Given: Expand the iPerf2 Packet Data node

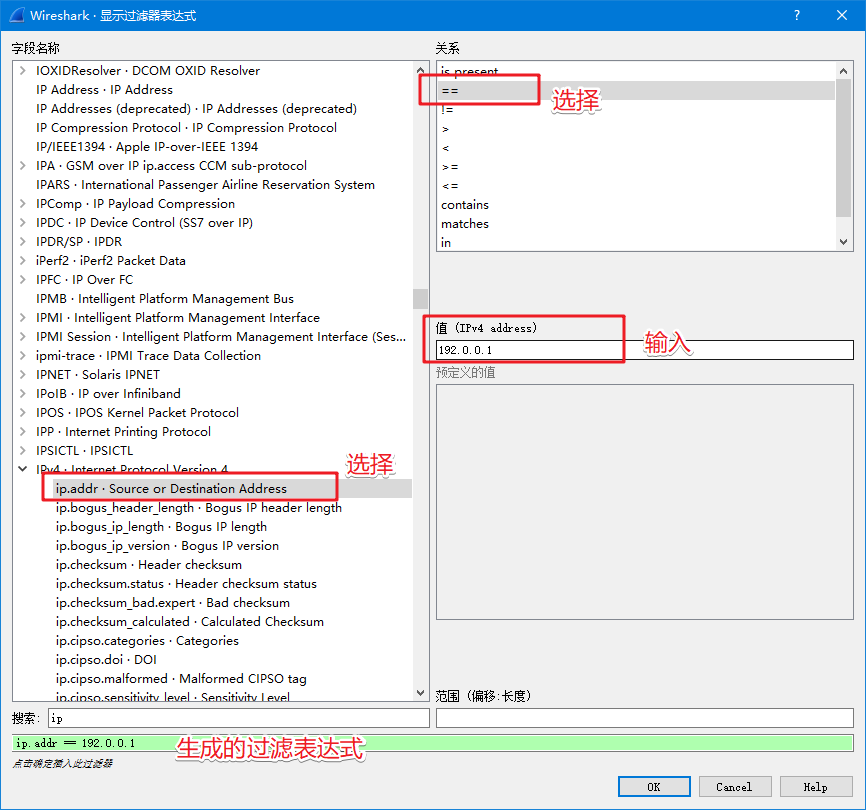Looking at the screenshot, I should (x=23, y=261).
